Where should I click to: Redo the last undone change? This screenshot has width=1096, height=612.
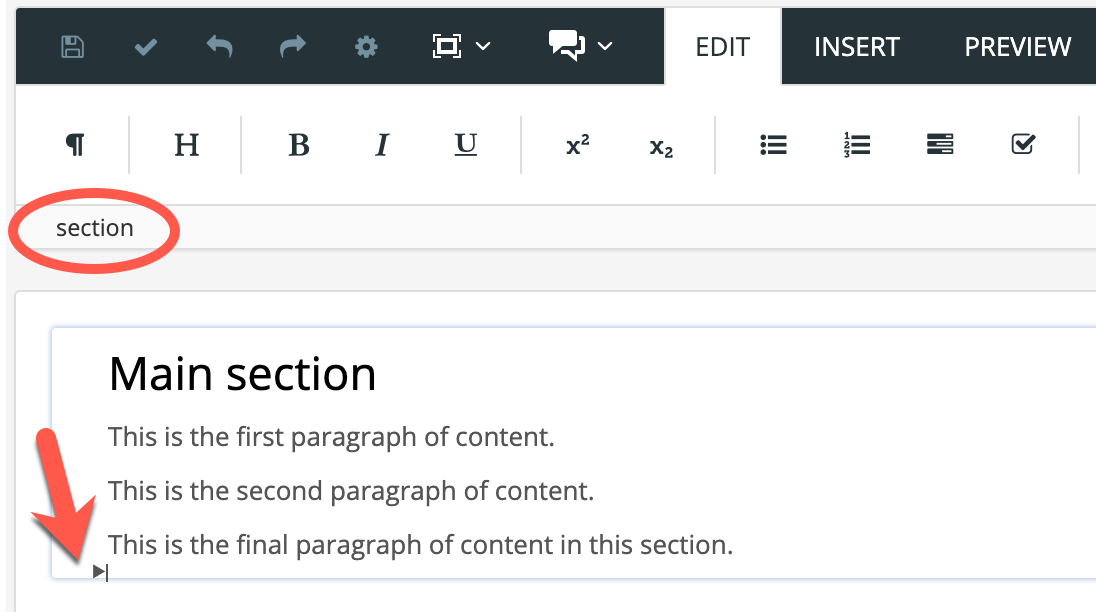292,46
